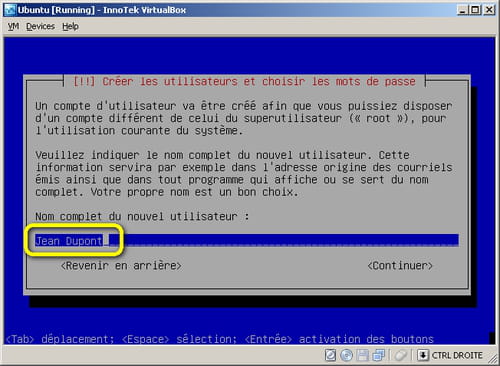This screenshot has width=500, height=366.
Task: Activate the Revenir en arrière button
Action: [121, 266]
